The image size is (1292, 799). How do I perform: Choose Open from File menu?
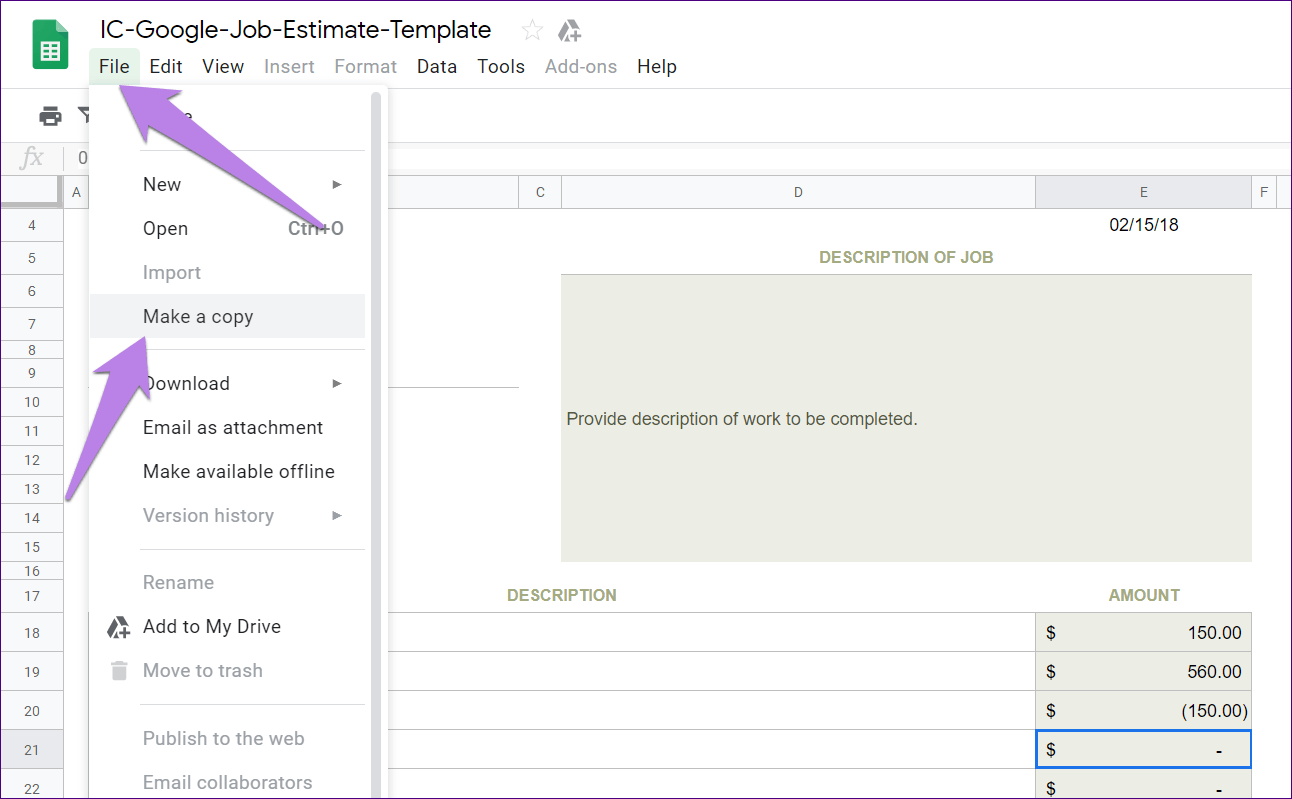coord(228,228)
